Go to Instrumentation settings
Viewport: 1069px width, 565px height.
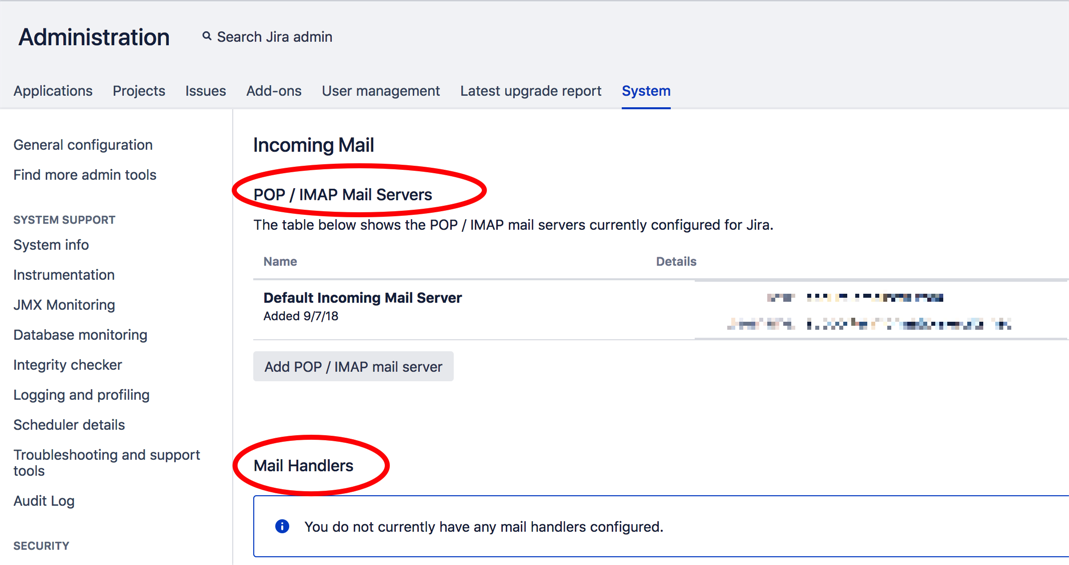click(64, 275)
